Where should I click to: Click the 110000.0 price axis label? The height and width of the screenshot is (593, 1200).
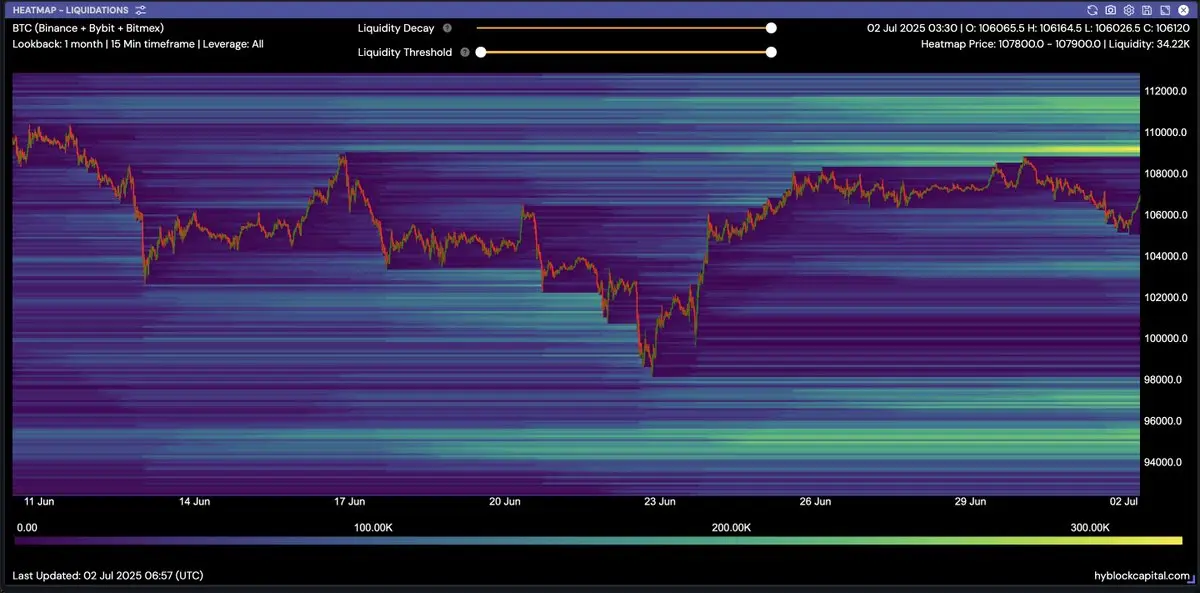(x=1166, y=132)
